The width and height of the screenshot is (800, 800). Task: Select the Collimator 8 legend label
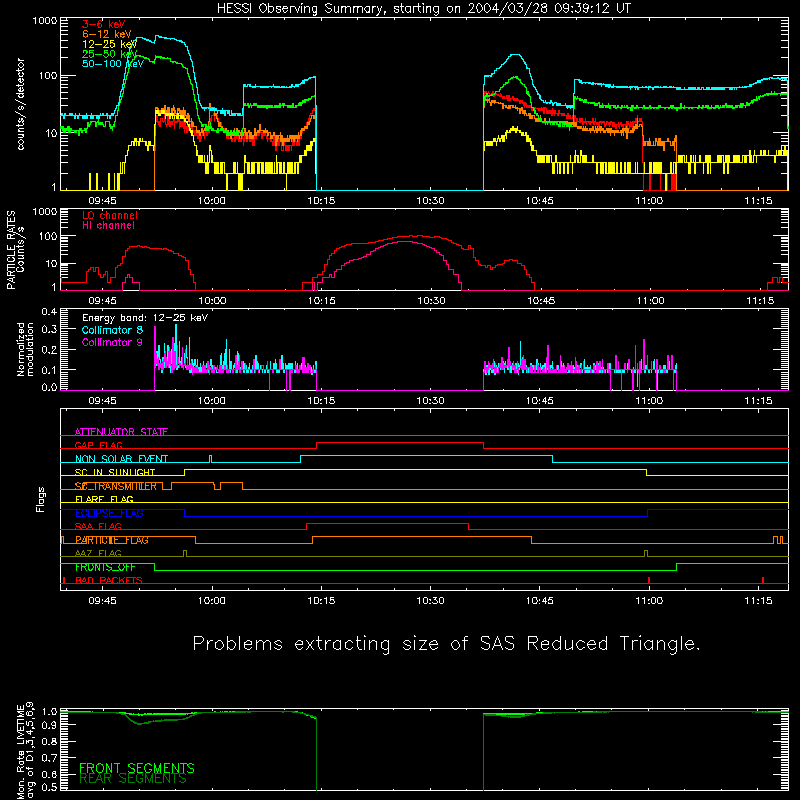112,330
